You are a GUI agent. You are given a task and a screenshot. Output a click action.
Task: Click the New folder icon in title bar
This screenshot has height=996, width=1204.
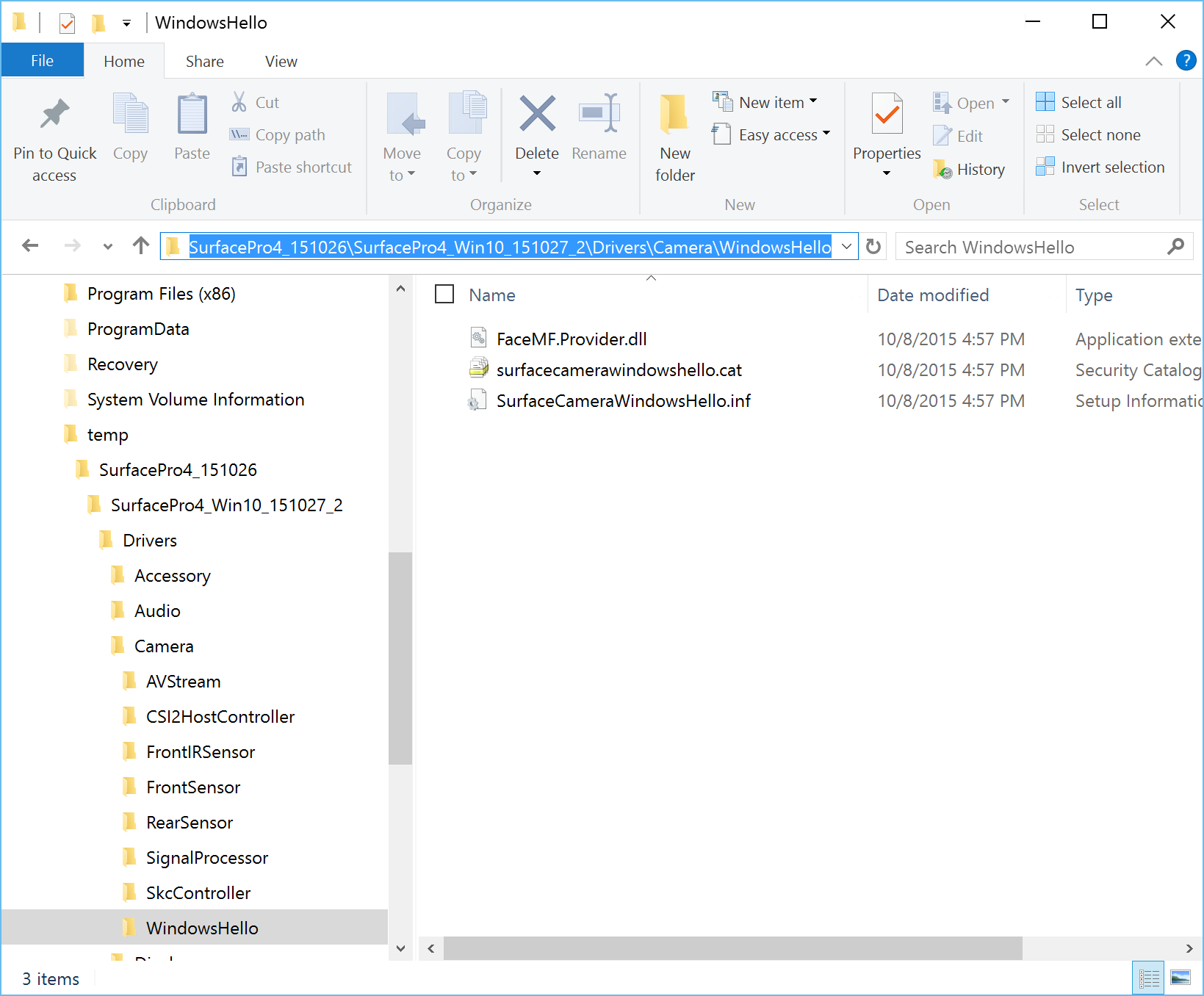[x=98, y=23]
